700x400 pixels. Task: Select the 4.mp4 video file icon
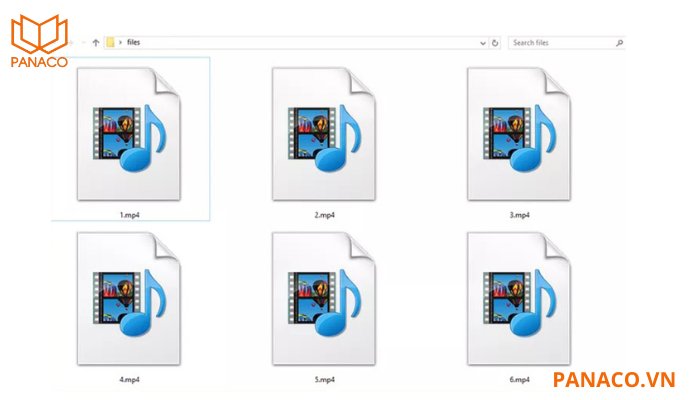[x=129, y=299]
